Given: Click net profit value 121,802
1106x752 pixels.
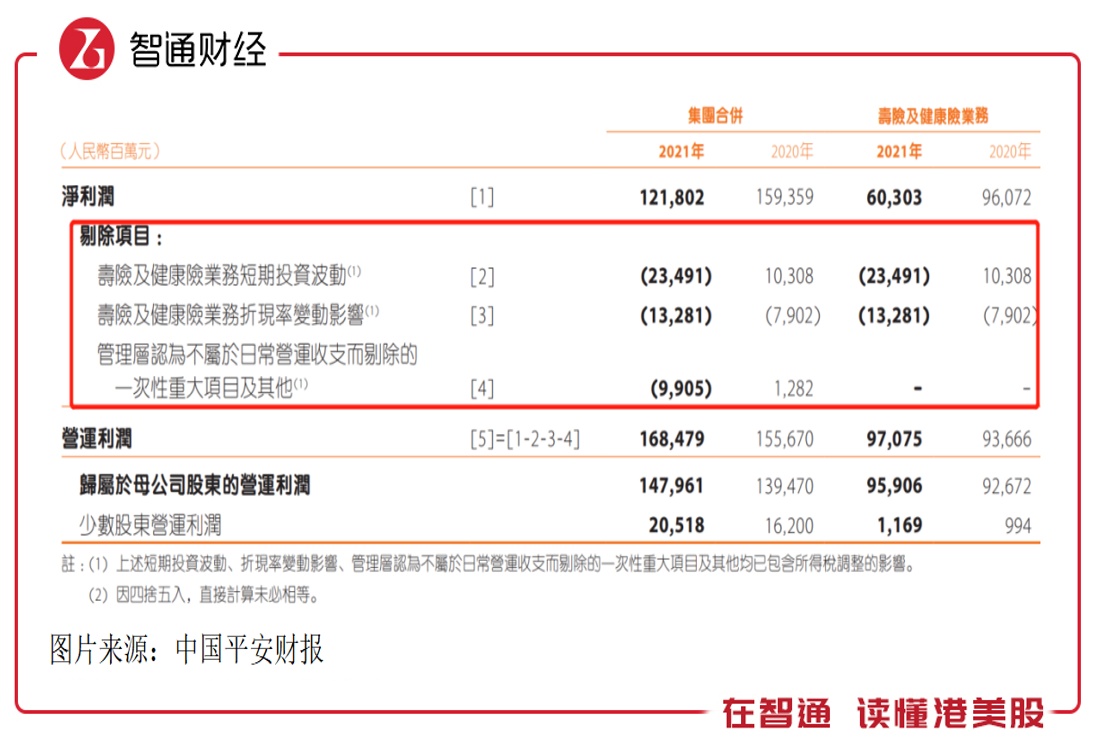Looking at the screenshot, I should (x=672, y=198).
